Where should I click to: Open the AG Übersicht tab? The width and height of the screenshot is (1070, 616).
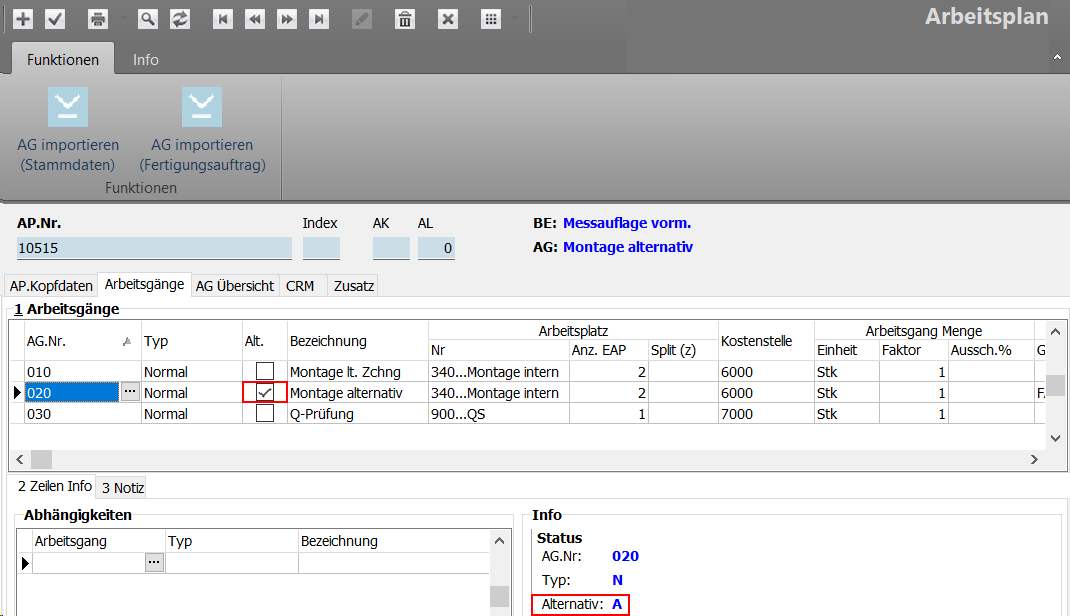235,286
